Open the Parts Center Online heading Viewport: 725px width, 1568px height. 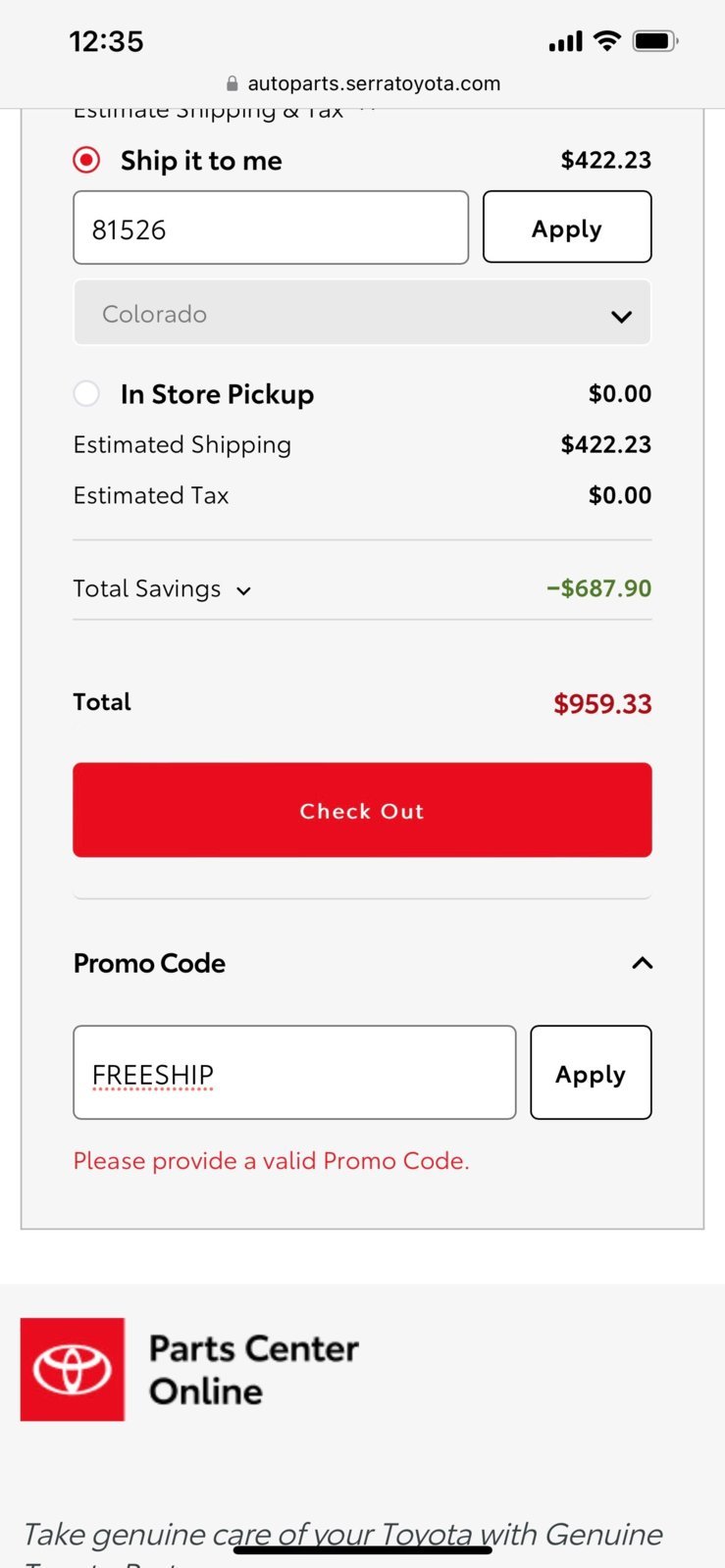coord(254,1370)
